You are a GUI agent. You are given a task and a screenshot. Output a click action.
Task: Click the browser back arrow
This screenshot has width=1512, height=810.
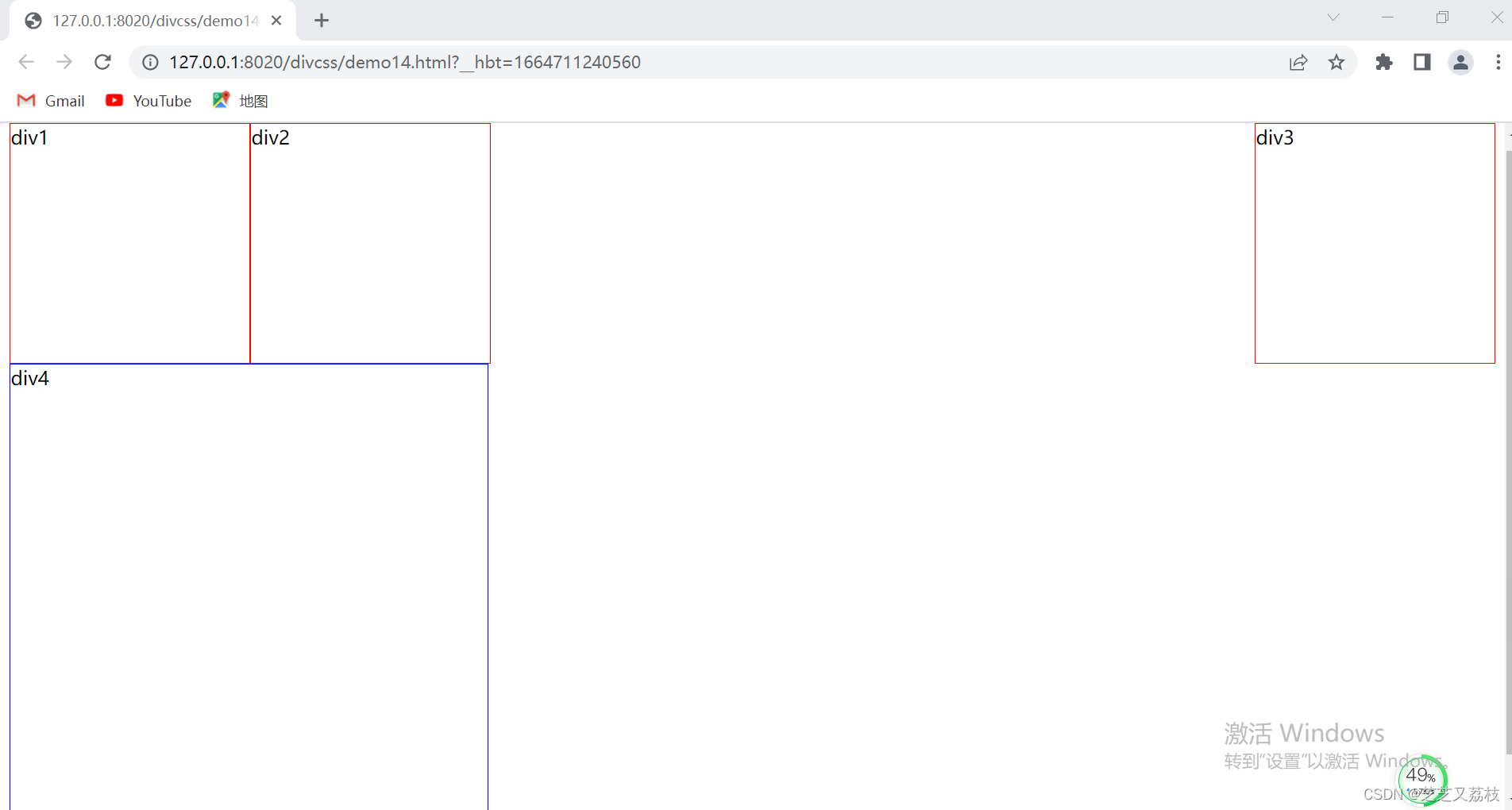[x=26, y=62]
